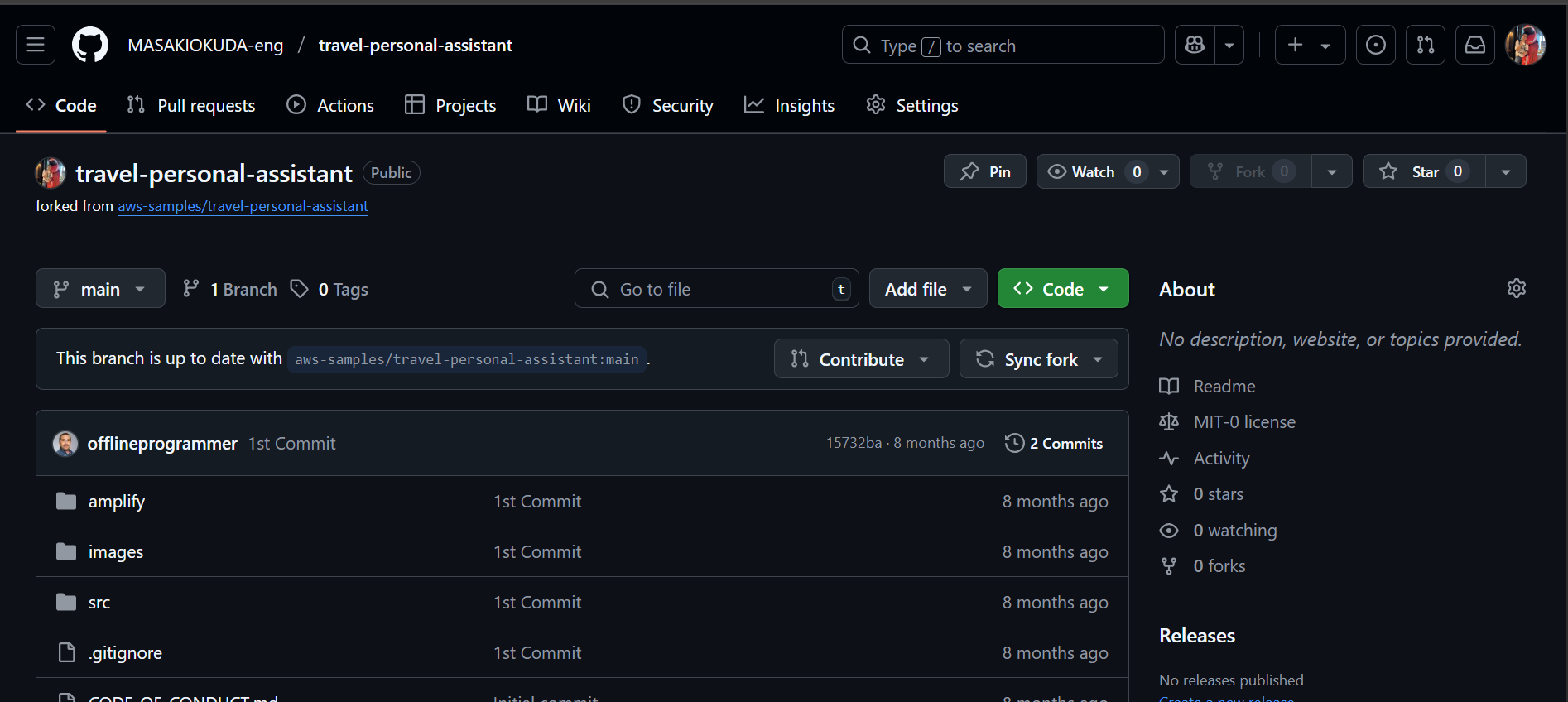The image size is (1568, 702).
Task: Open the Sync fork dropdown
Action: 1039,359
